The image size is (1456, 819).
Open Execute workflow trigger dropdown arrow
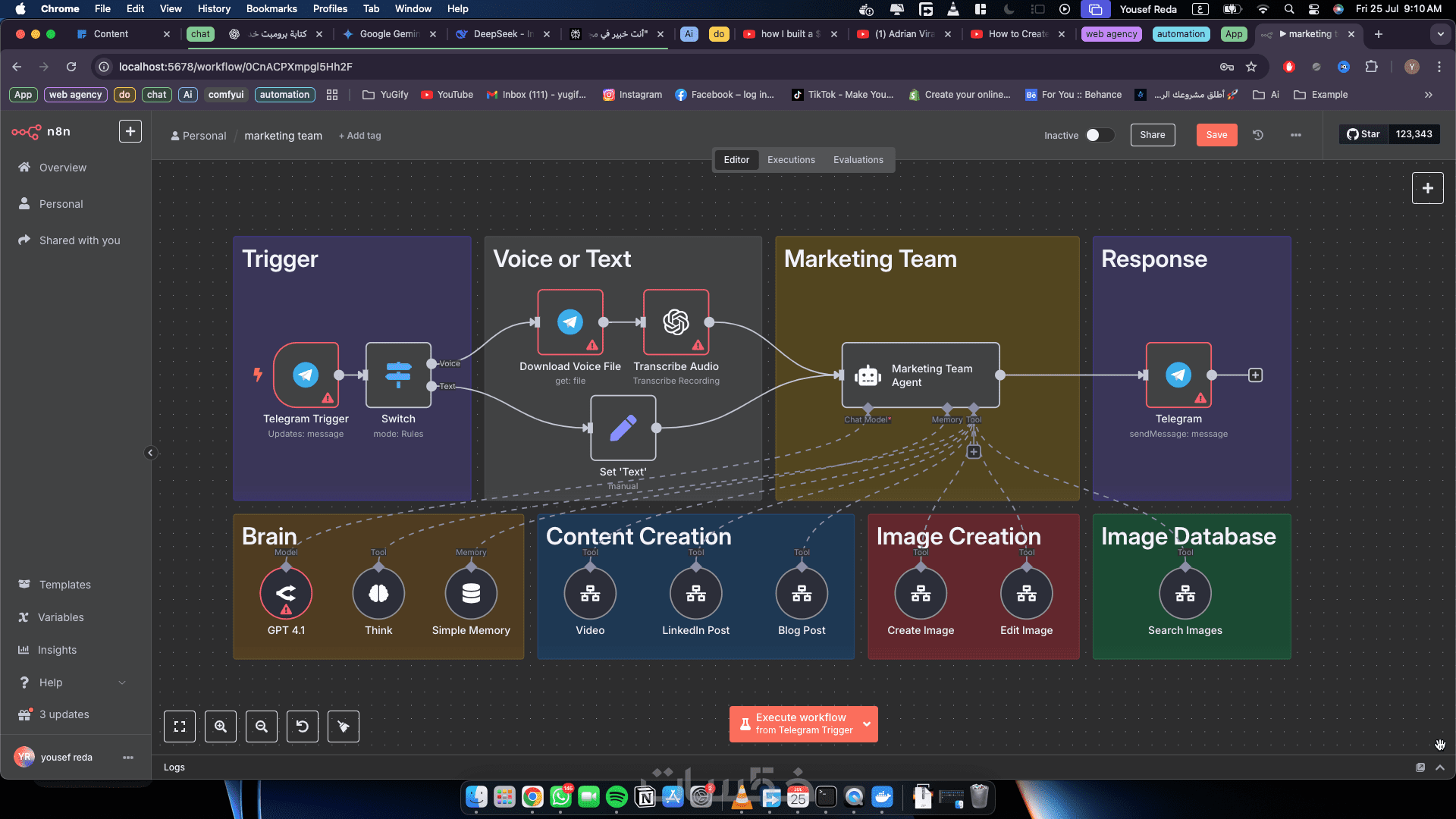[x=867, y=724]
